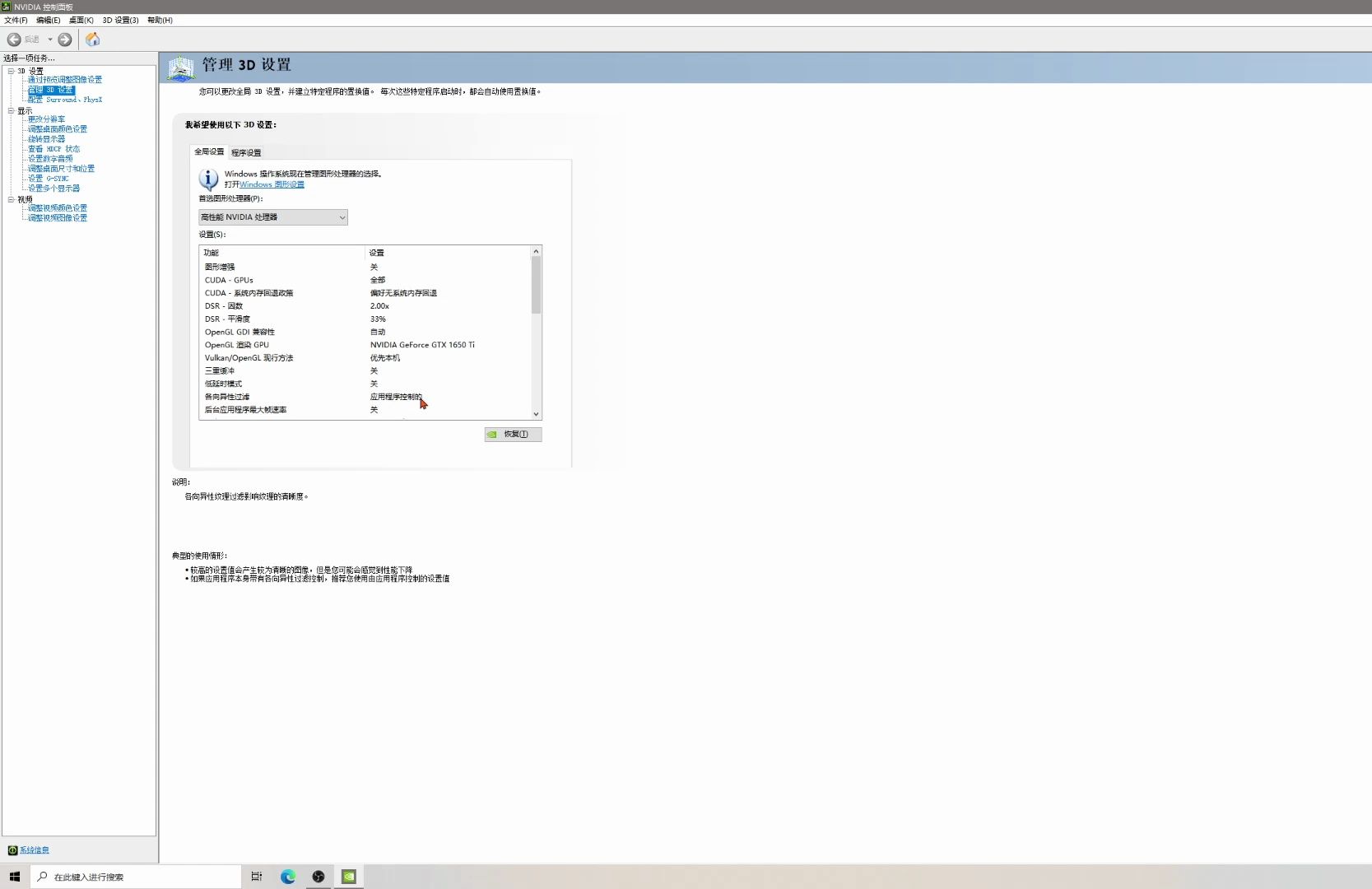1372x889 pixels.
Task: Collapse the 显示 tree node
Action: (x=11, y=110)
